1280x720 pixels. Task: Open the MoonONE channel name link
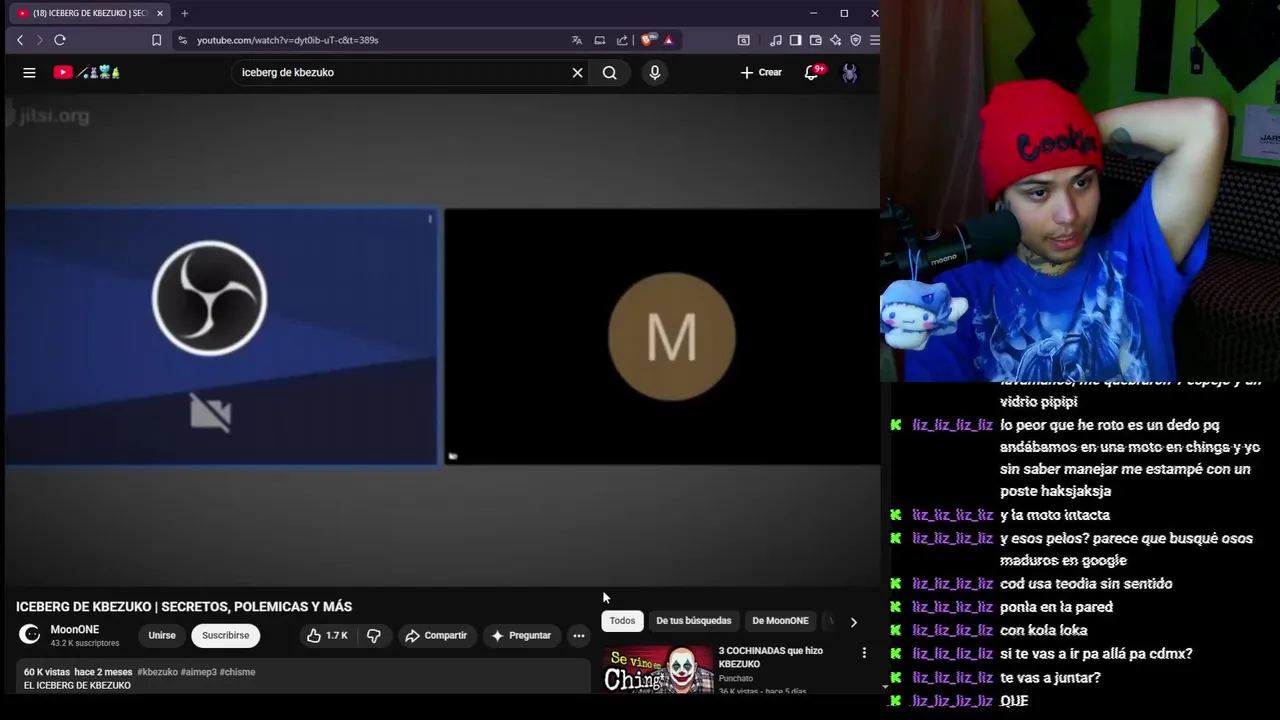point(75,629)
